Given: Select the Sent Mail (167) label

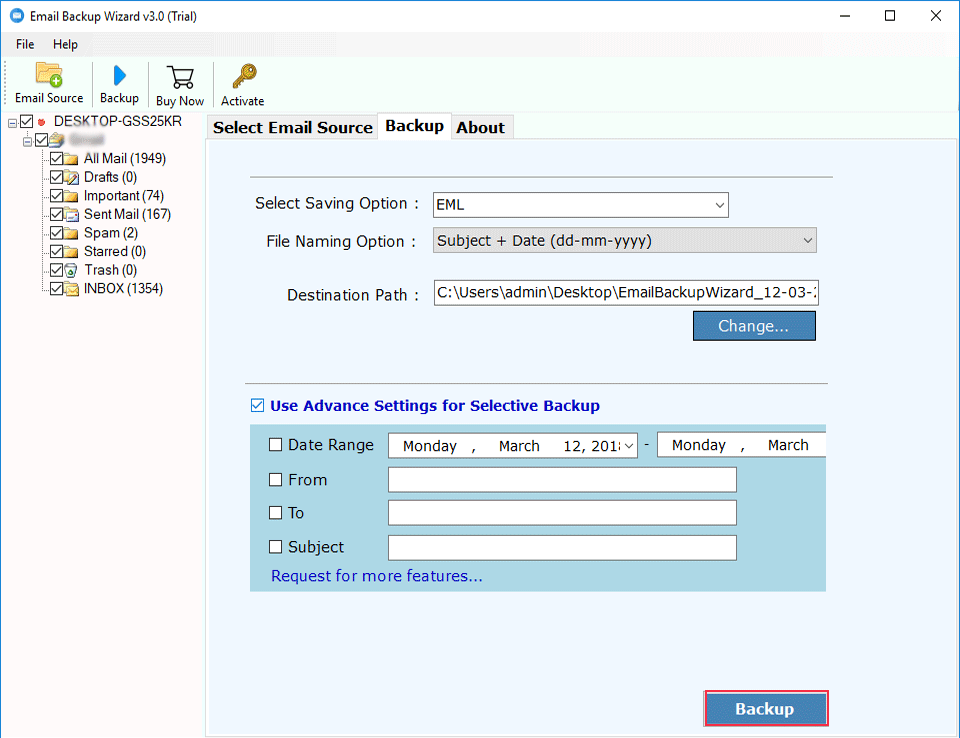Looking at the screenshot, I should pyautogui.click(x=127, y=214).
